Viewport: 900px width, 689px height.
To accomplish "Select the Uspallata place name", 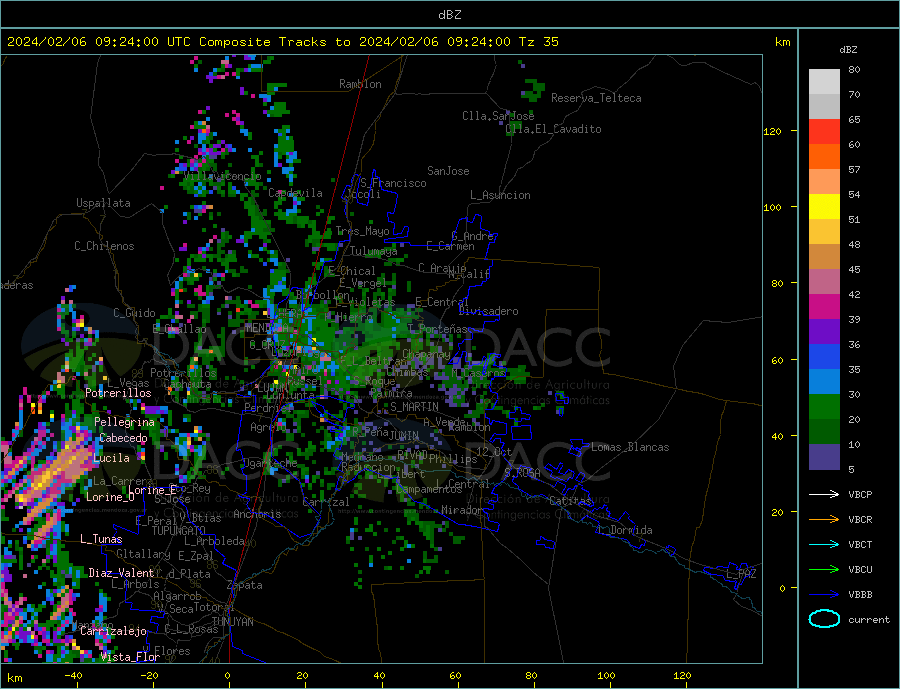I will [x=103, y=203].
